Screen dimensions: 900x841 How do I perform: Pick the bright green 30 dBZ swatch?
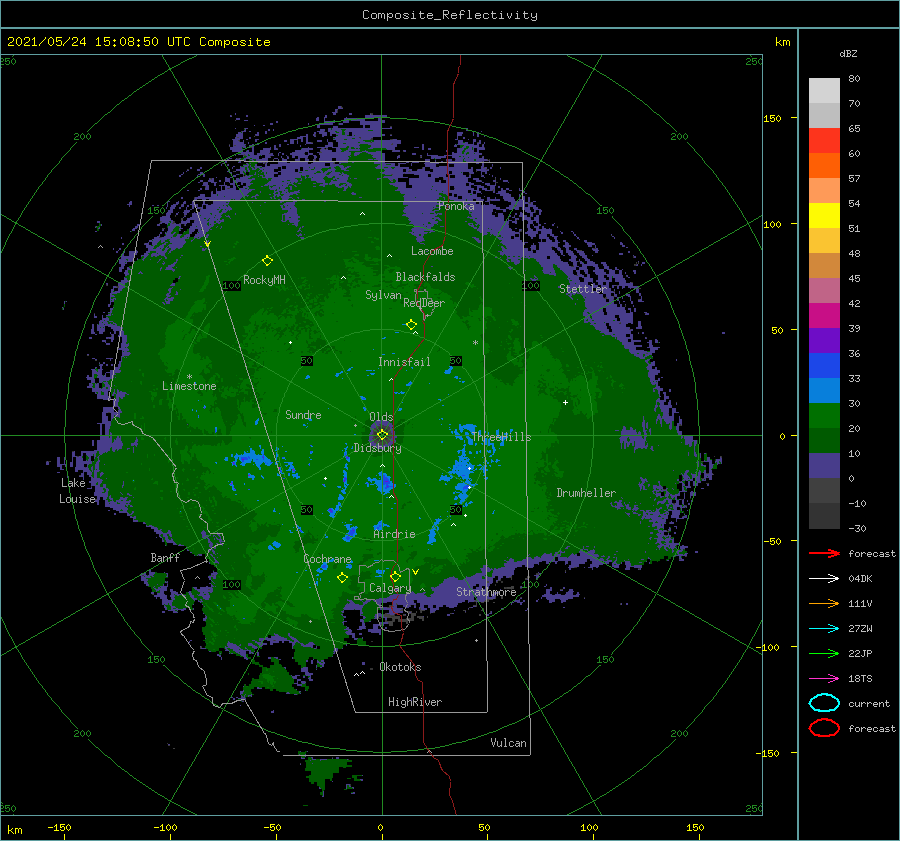(x=824, y=415)
